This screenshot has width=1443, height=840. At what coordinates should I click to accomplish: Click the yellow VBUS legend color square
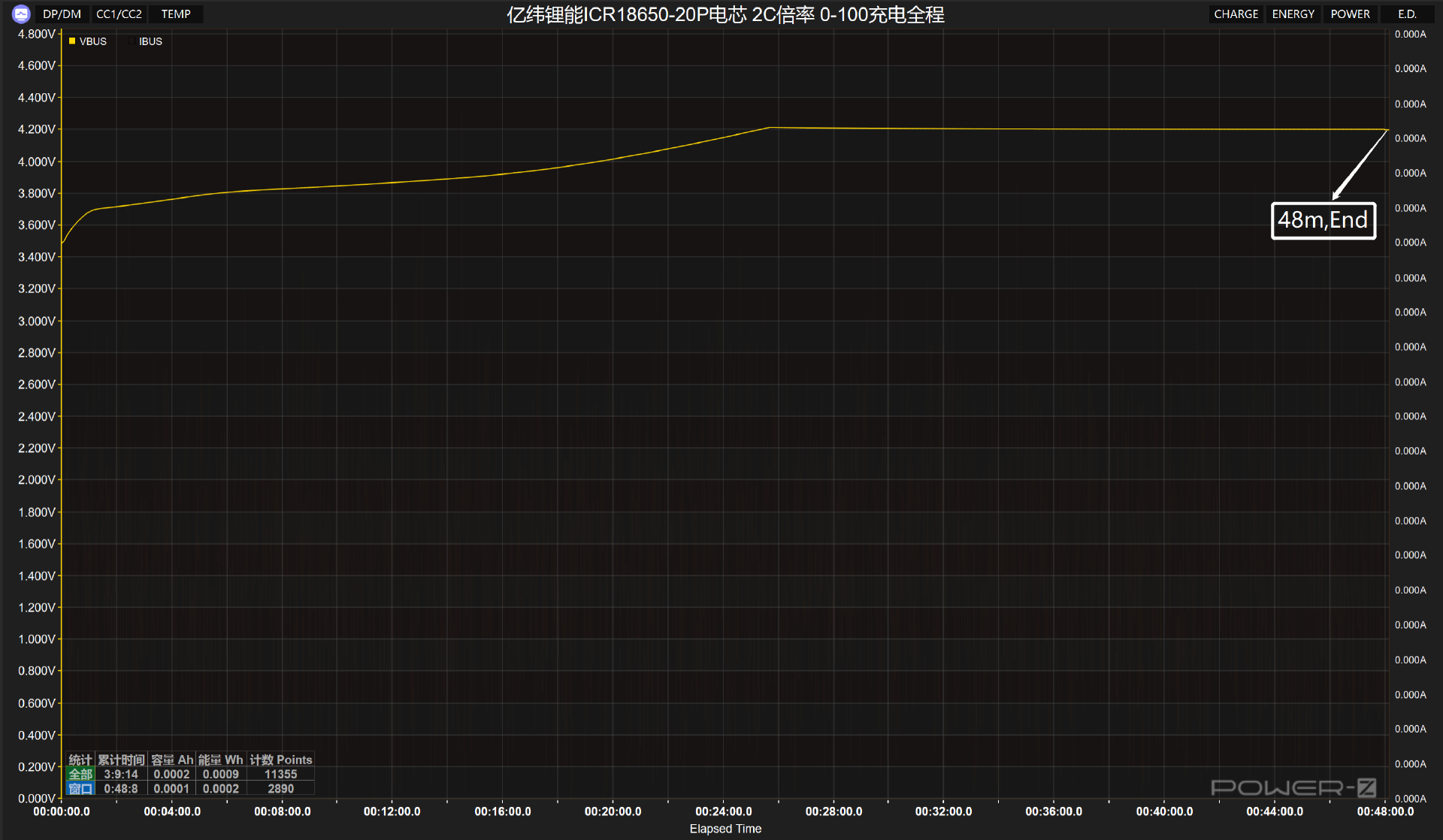[x=72, y=41]
